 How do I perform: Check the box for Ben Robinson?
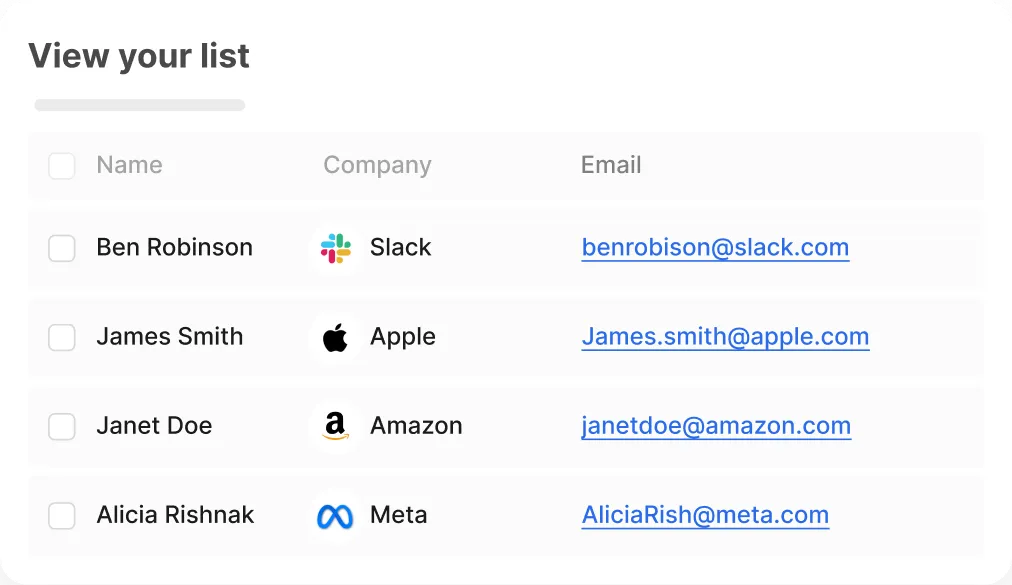click(x=62, y=248)
